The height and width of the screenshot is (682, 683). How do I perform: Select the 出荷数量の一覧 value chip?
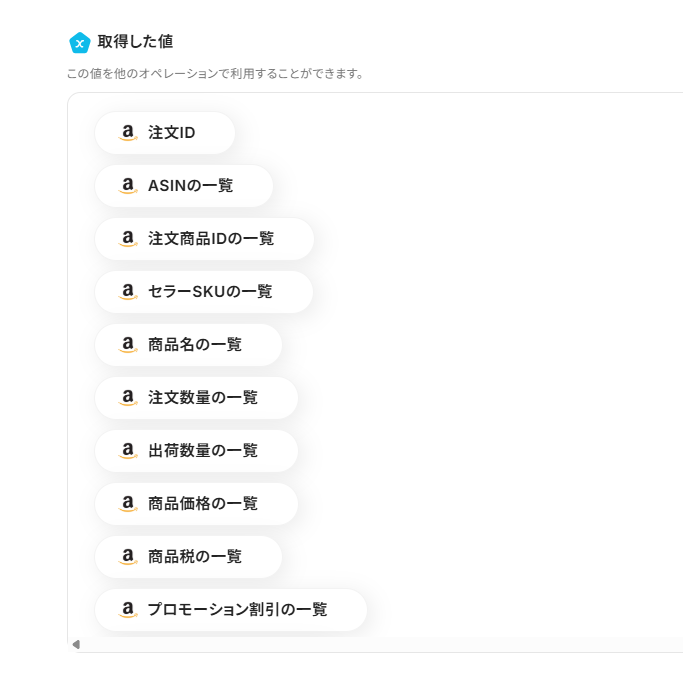(196, 451)
